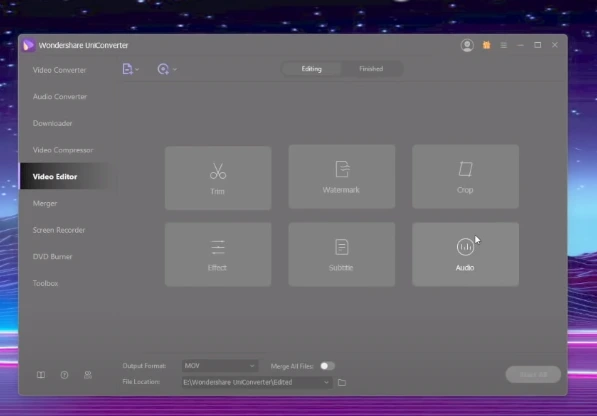597x416 pixels.
Task: Open the Crop editing tool
Action: pyautogui.click(x=465, y=176)
